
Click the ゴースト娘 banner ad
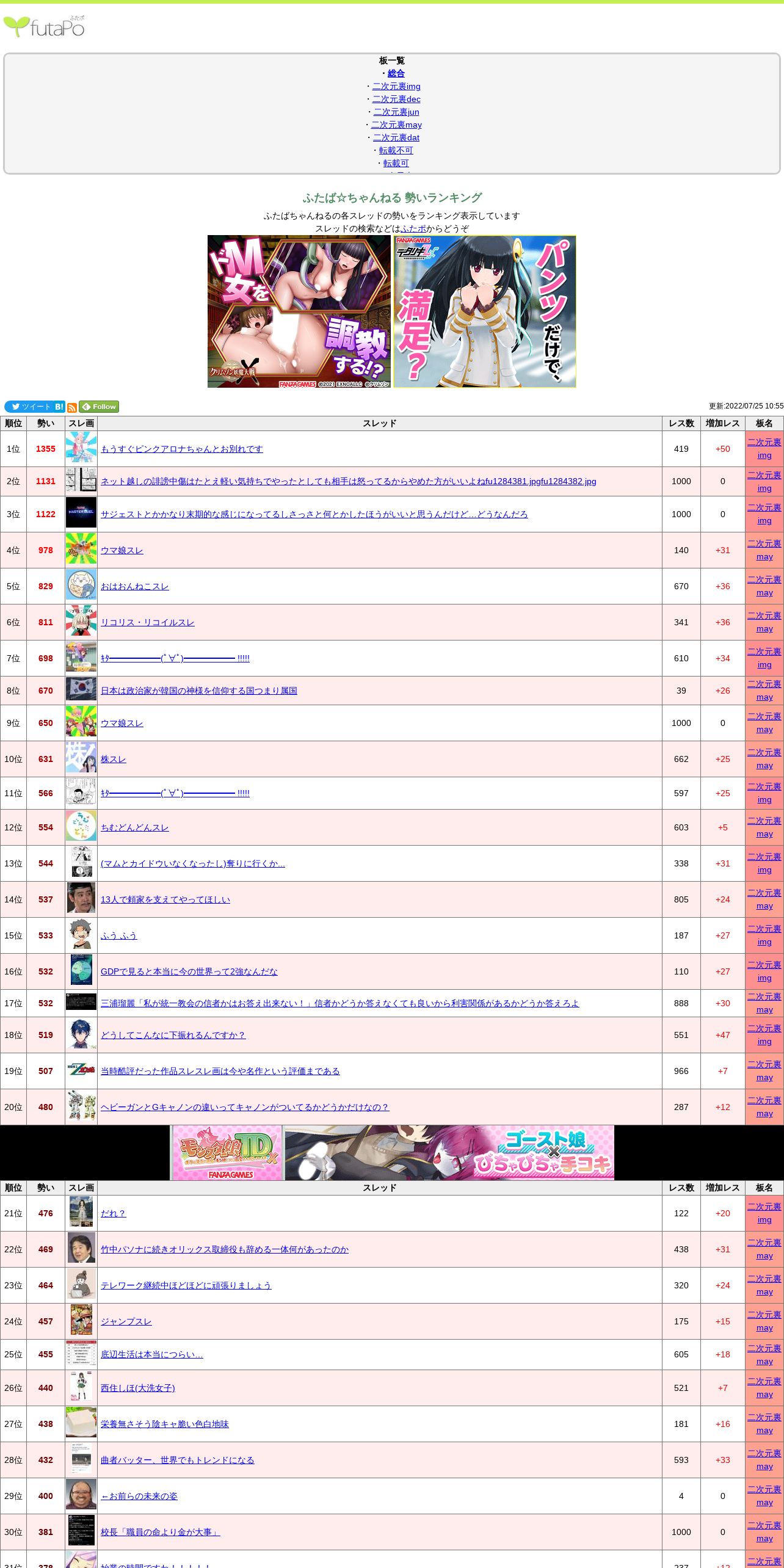(x=449, y=1153)
